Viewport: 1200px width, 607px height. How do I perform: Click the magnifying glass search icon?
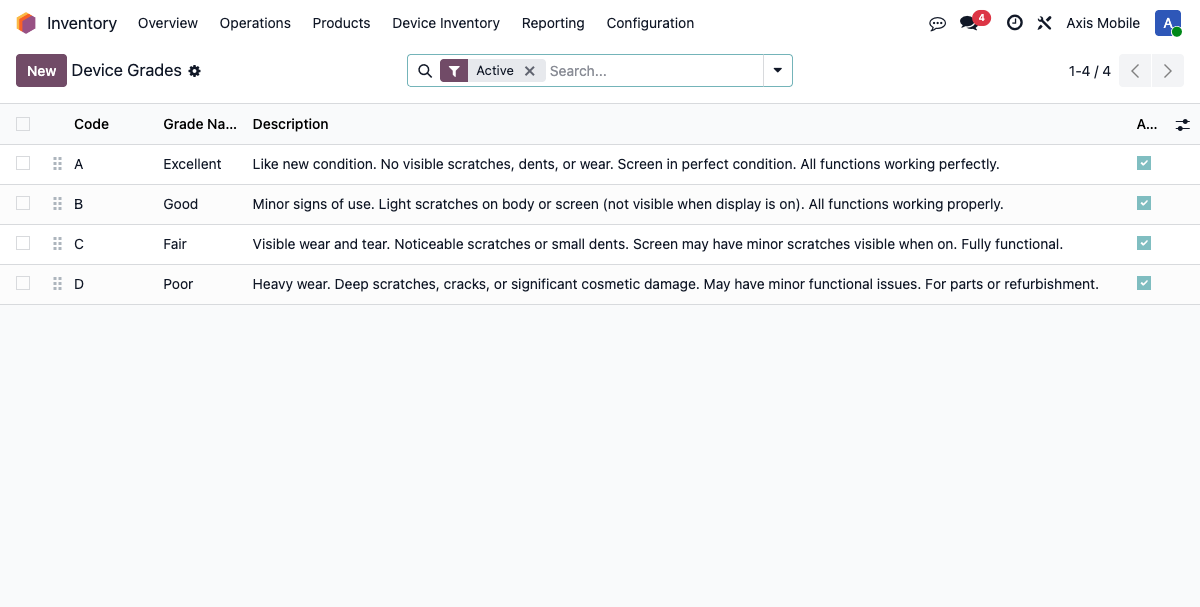coord(425,71)
